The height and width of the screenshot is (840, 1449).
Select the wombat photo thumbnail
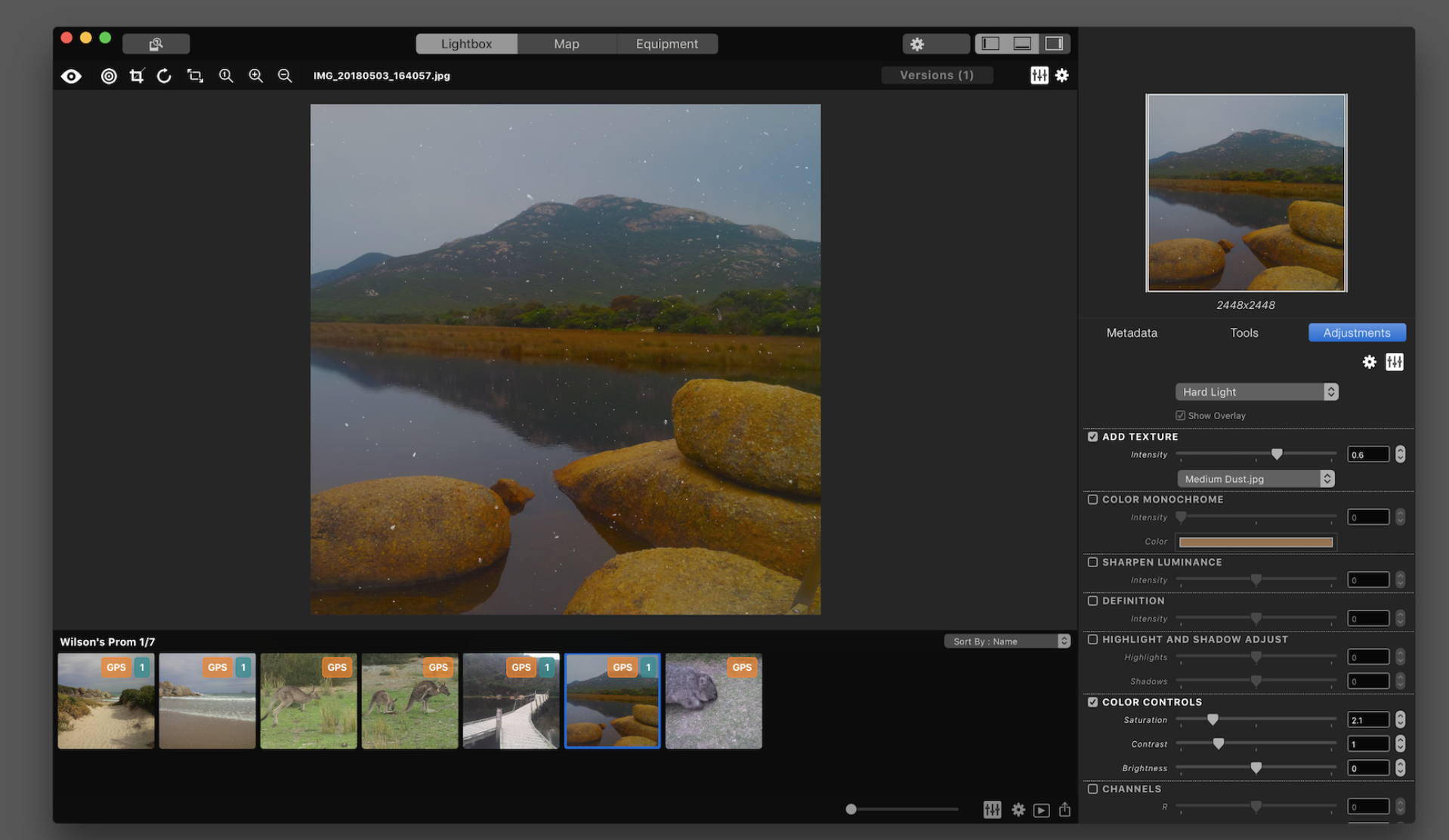[713, 701]
